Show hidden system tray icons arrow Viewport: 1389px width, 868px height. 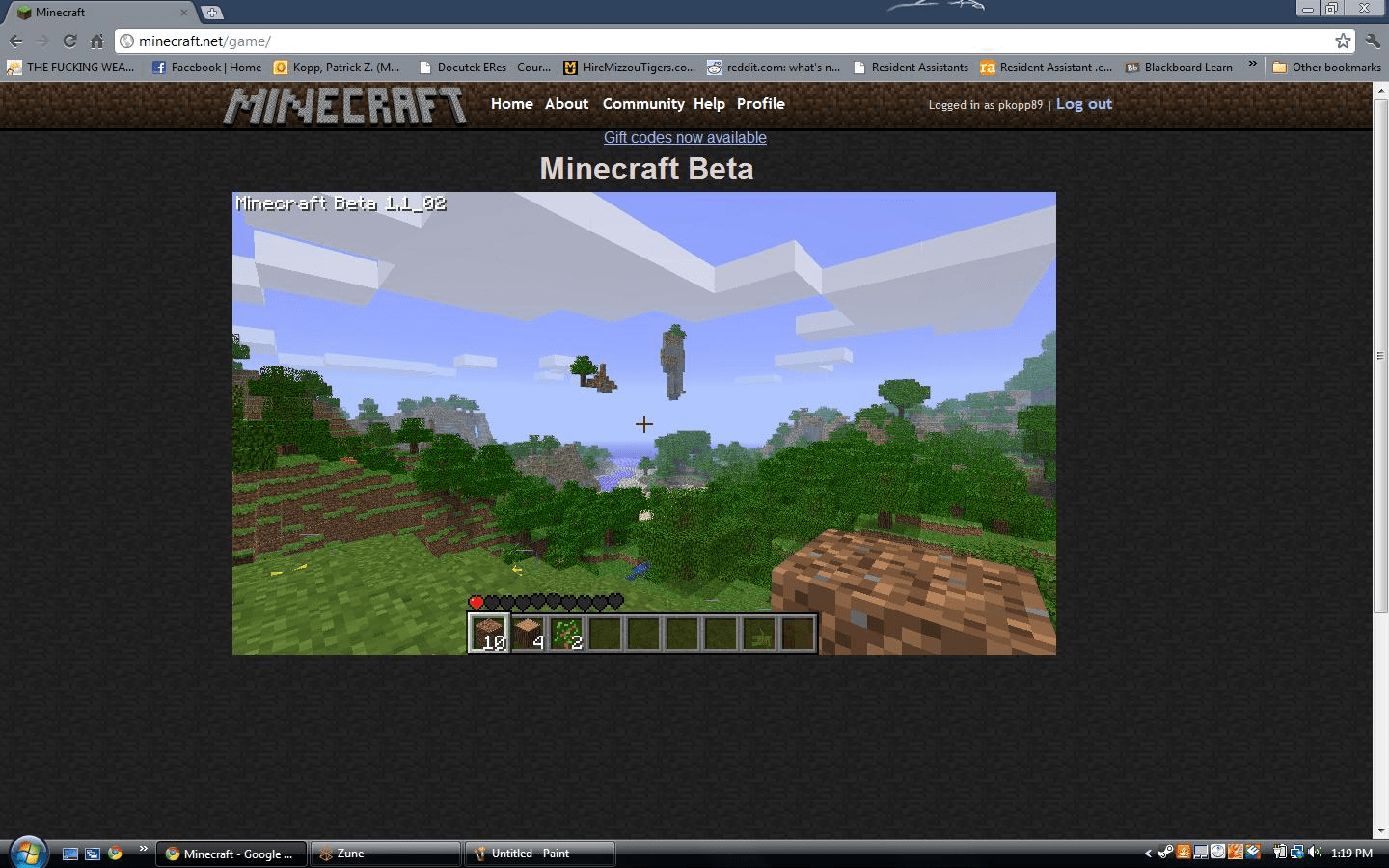click(x=1148, y=853)
